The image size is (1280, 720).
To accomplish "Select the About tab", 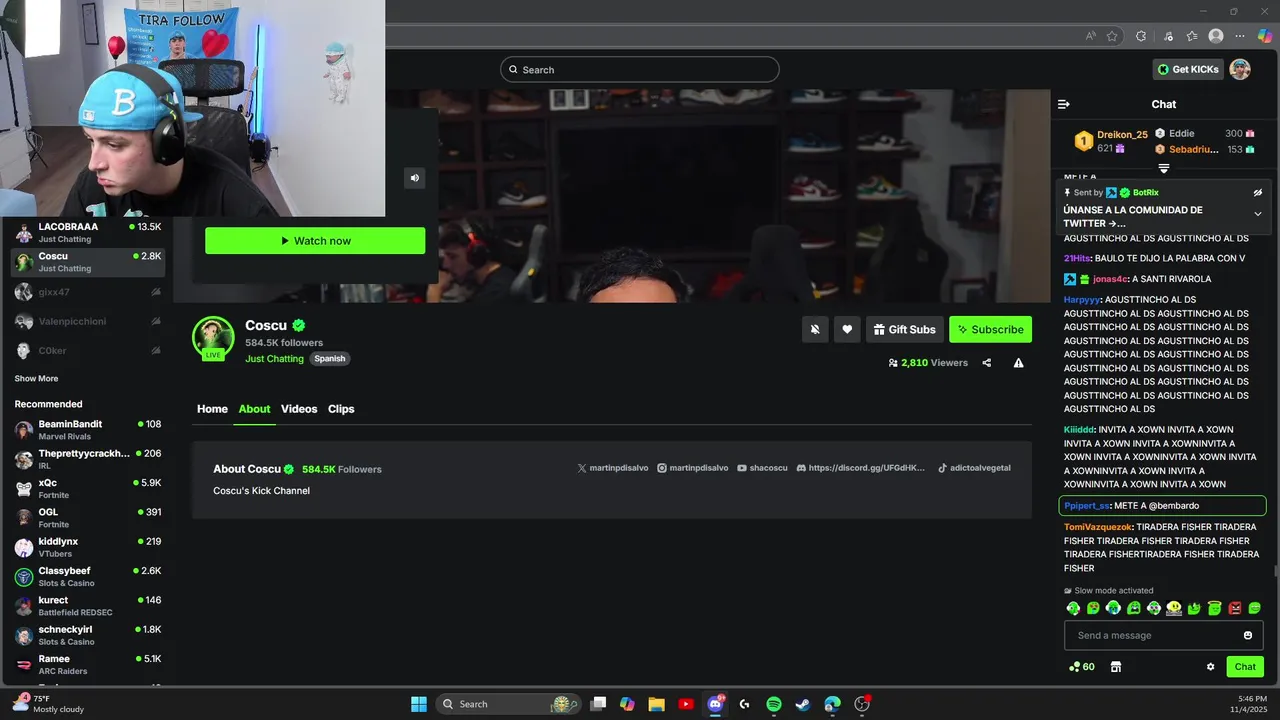I will coord(254,409).
